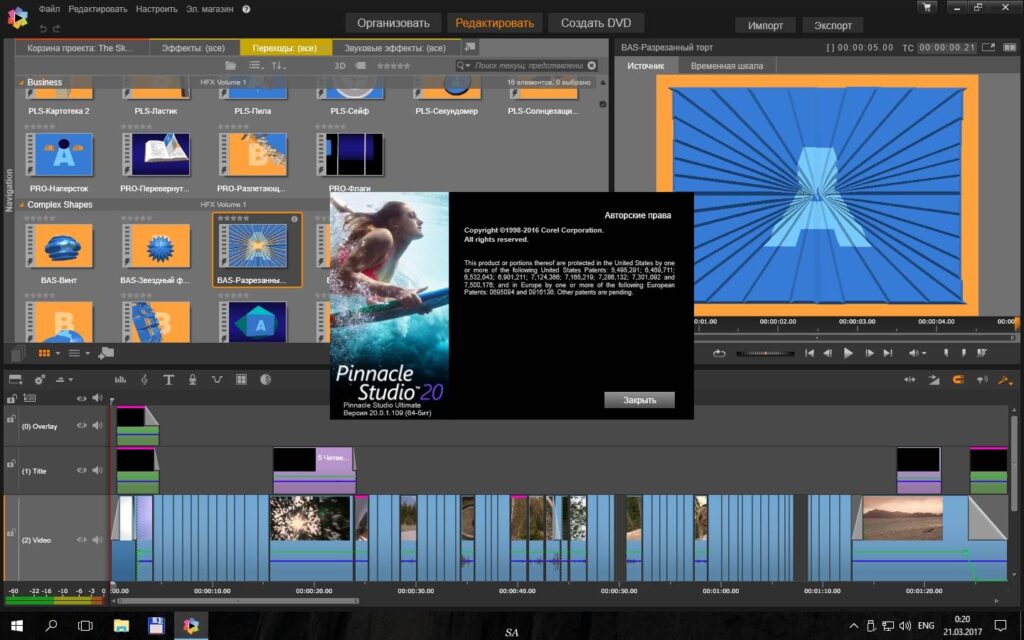Screen dimensions: 1024x640
Task: Switch to the Эффекты: (все) tab
Action: click(193, 48)
